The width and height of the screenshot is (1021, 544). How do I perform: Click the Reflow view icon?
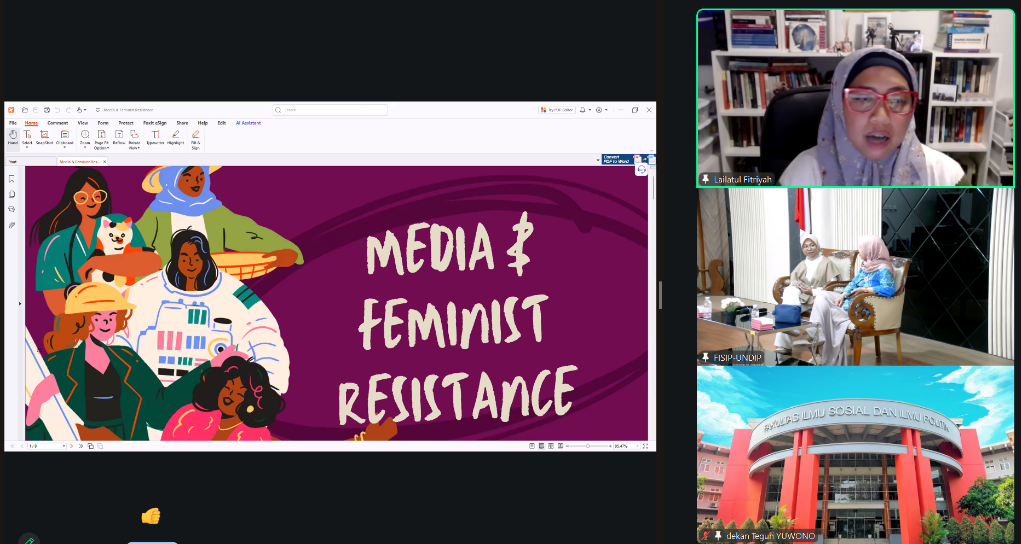(x=118, y=137)
